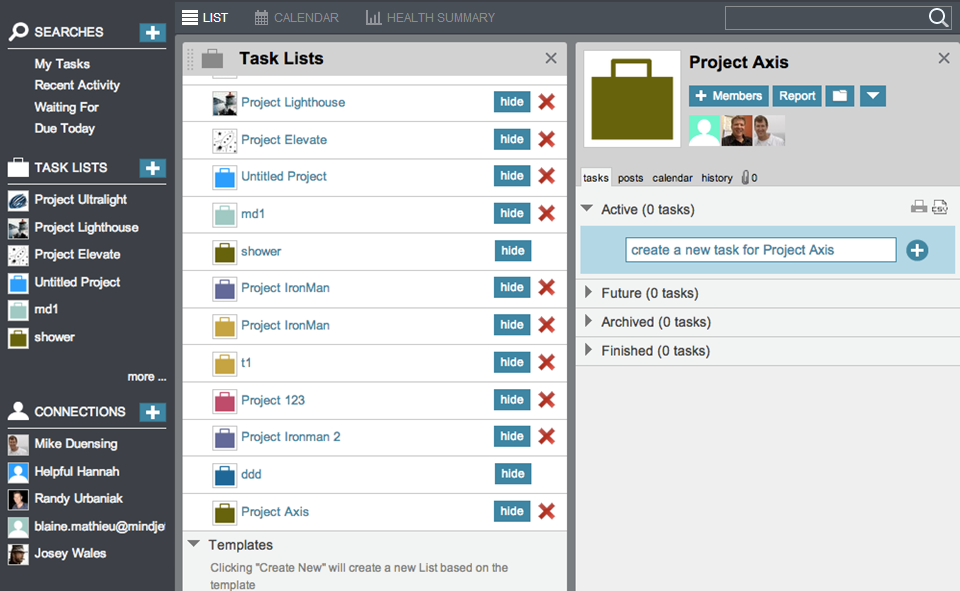Collapse the Templates section
This screenshot has height=591, width=960.
tap(194, 545)
